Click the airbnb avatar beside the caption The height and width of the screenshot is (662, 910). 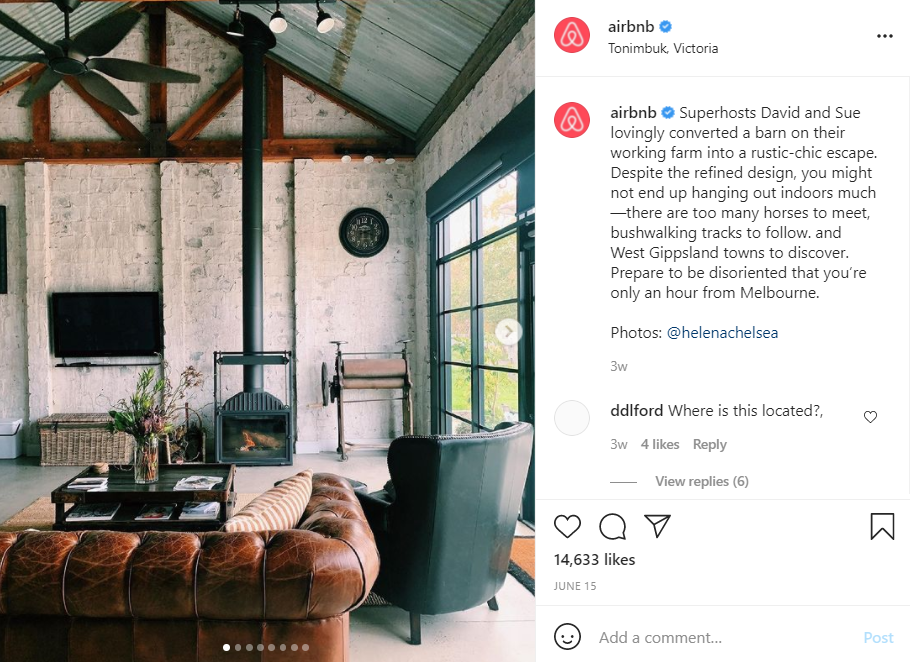tap(572, 120)
